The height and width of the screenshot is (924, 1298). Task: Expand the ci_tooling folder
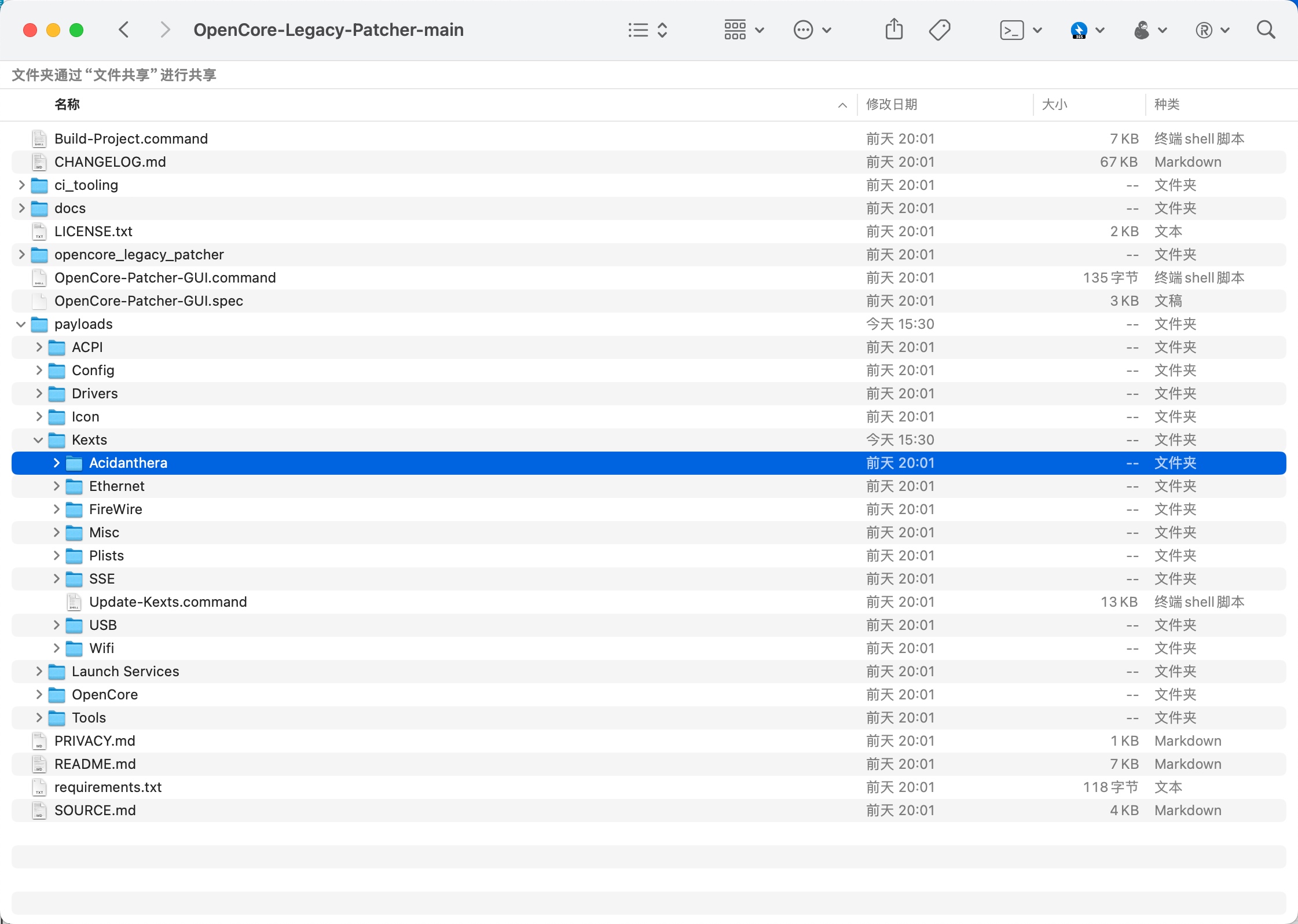click(x=21, y=185)
